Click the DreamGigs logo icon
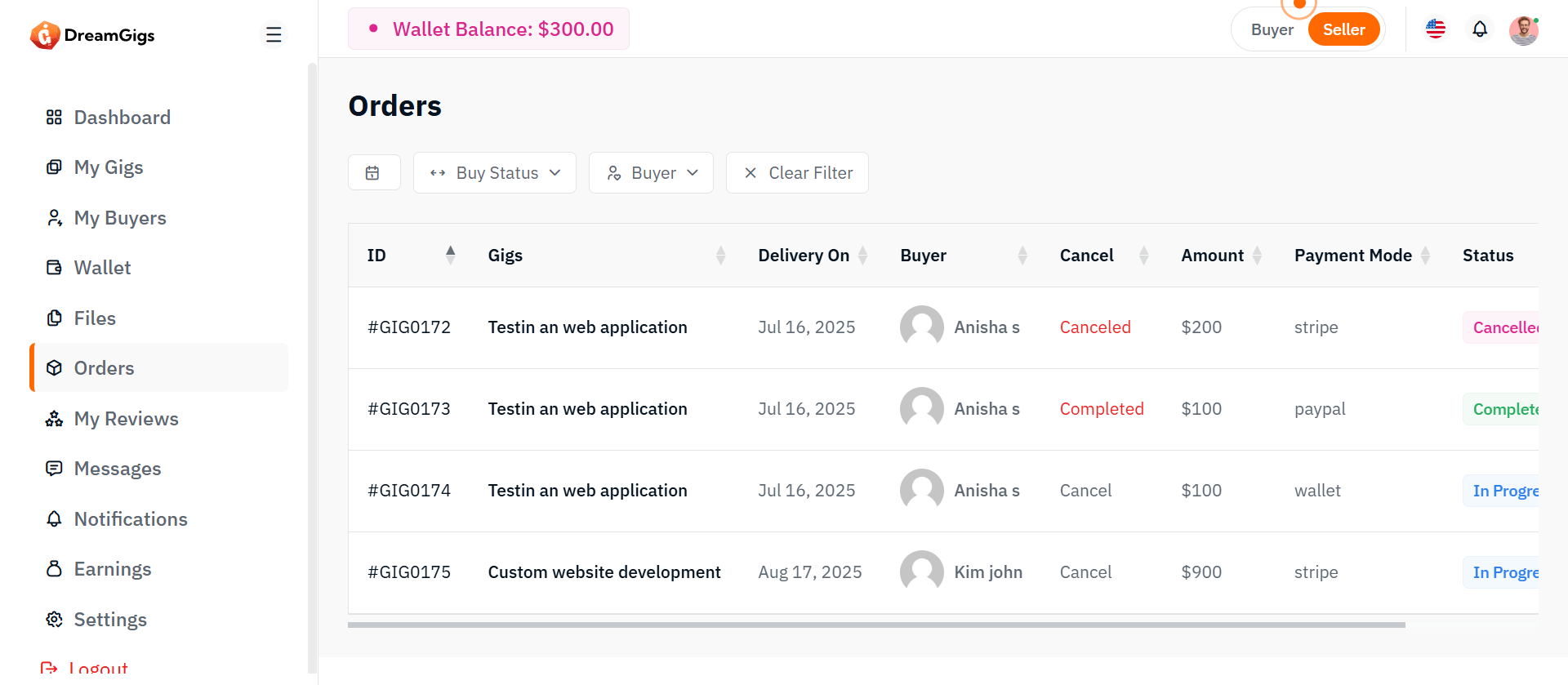The image size is (1568, 685). coord(45,35)
